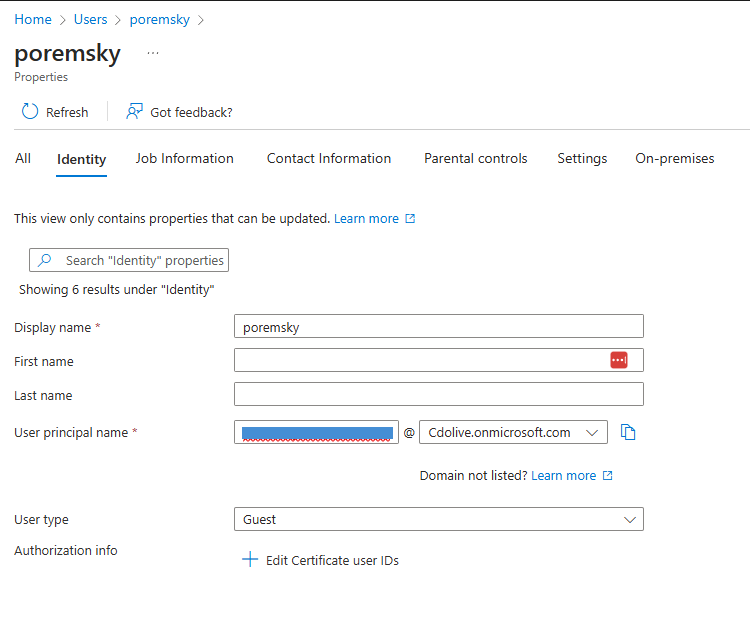Click the Refresh button label
Viewport: 750px width, 631px height.
(x=67, y=112)
